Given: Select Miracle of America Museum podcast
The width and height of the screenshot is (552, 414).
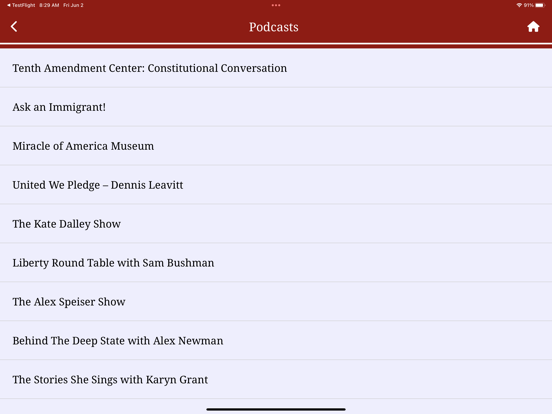Looking at the screenshot, I should click(x=276, y=146).
